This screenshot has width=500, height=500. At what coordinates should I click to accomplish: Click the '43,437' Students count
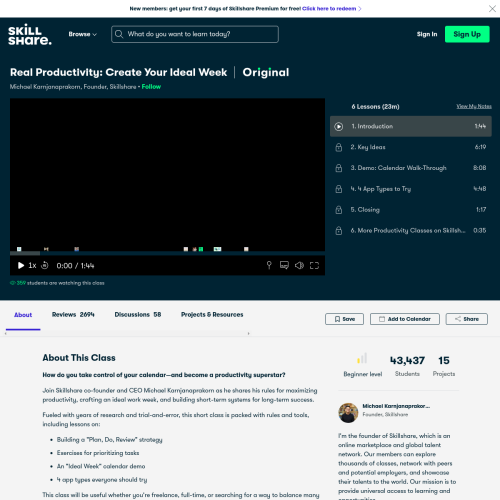(407, 360)
